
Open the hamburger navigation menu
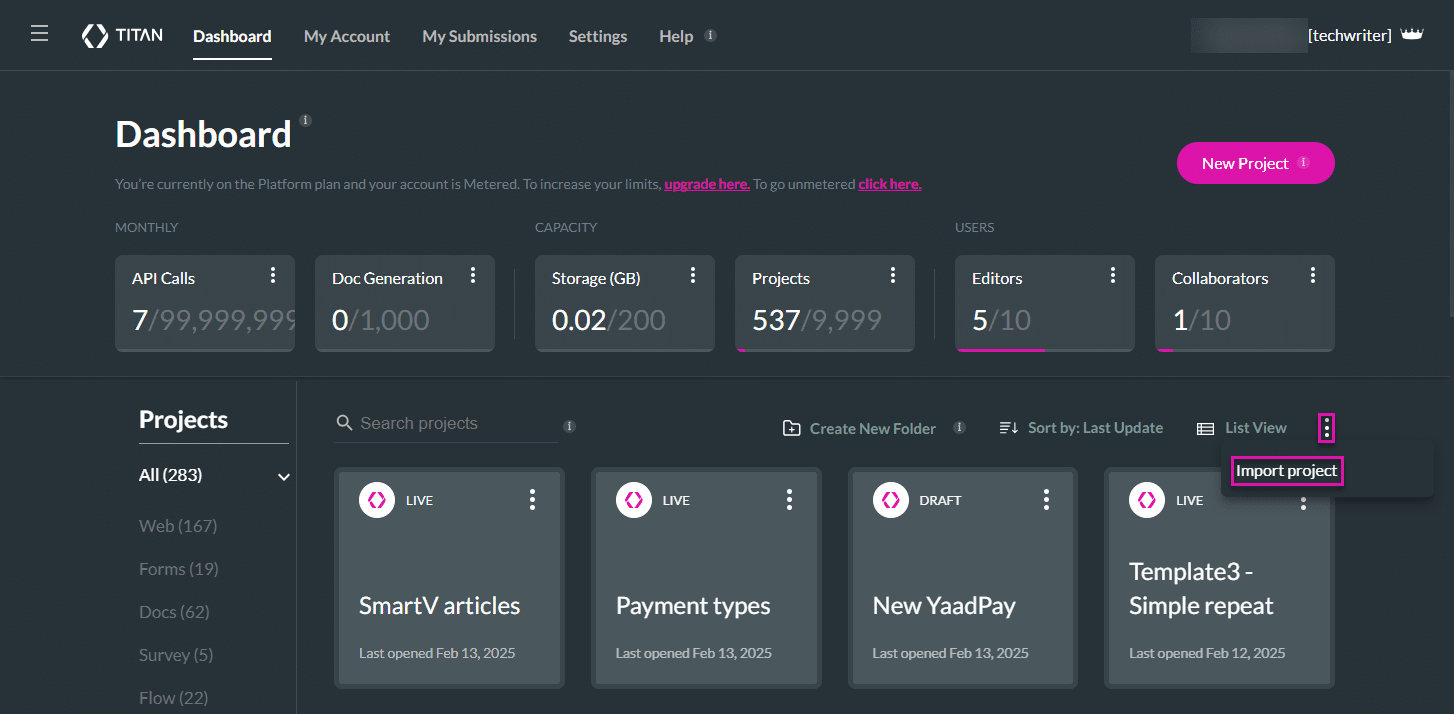coord(39,35)
